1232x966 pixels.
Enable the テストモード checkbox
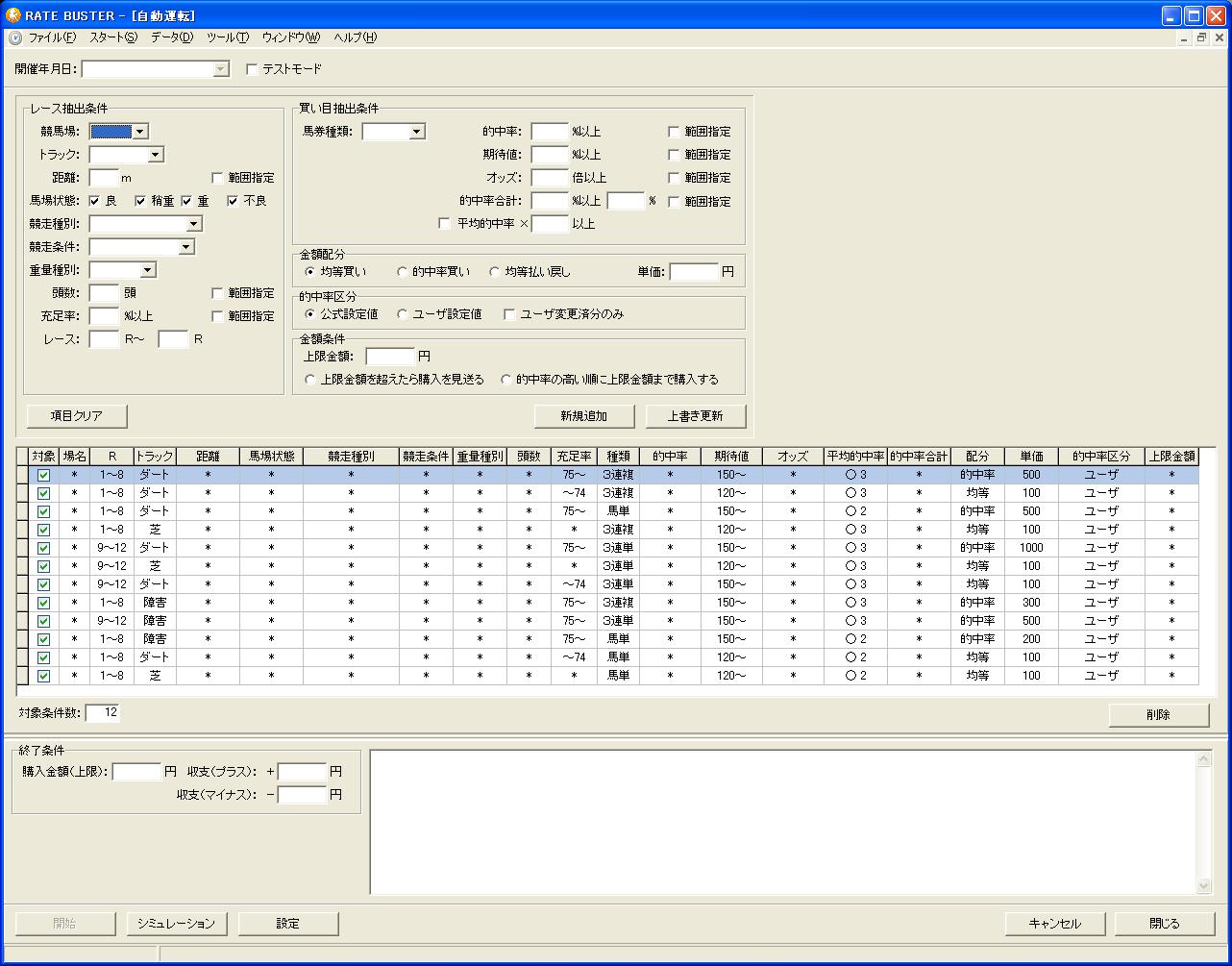click(x=252, y=69)
